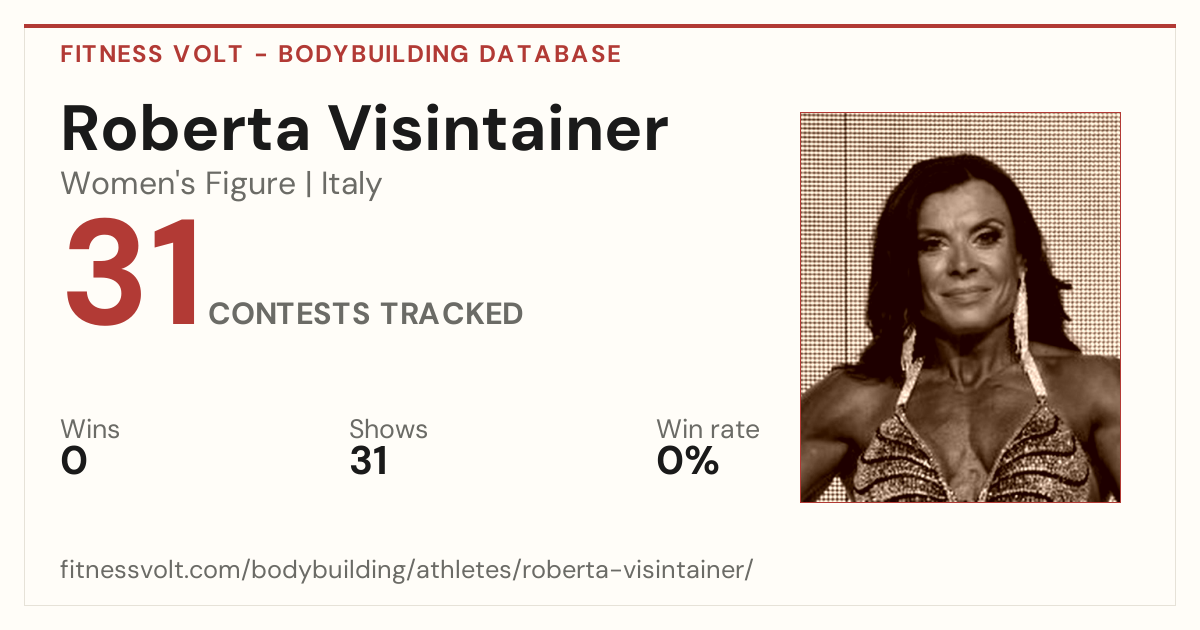The width and height of the screenshot is (1200, 630).
Task: Open the fitnessvolt.com athlete URL link
Action: 406,571
